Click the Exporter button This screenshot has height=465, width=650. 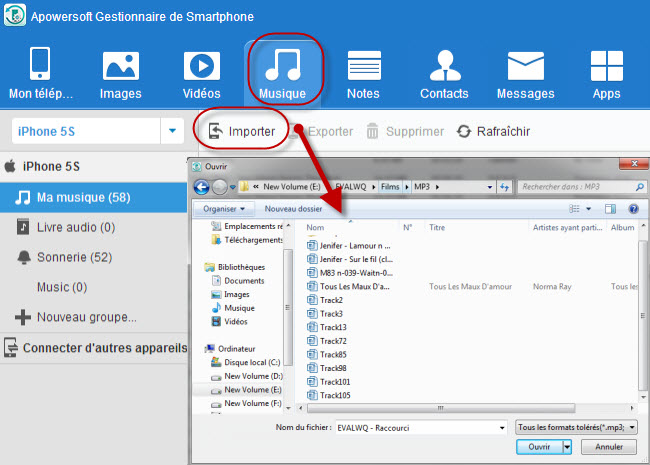[x=323, y=131]
